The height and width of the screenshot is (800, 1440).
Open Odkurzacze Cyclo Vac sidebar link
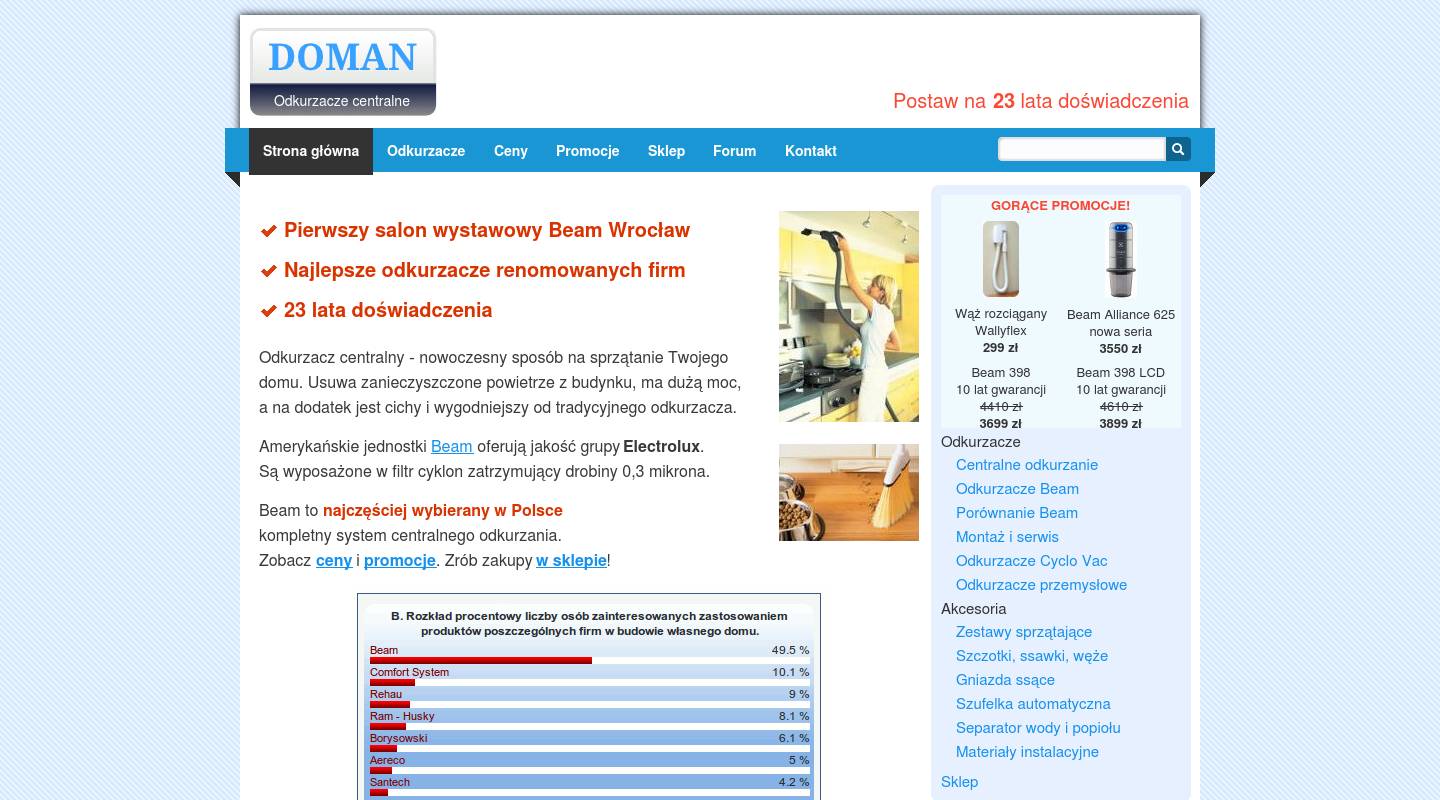click(x=1031, y=561)
